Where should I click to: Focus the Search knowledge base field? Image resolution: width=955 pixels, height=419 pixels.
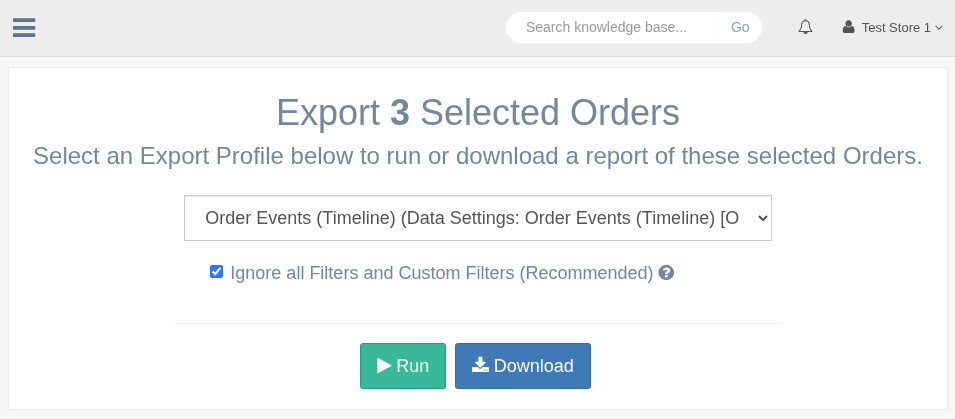[x=618, y=27]
